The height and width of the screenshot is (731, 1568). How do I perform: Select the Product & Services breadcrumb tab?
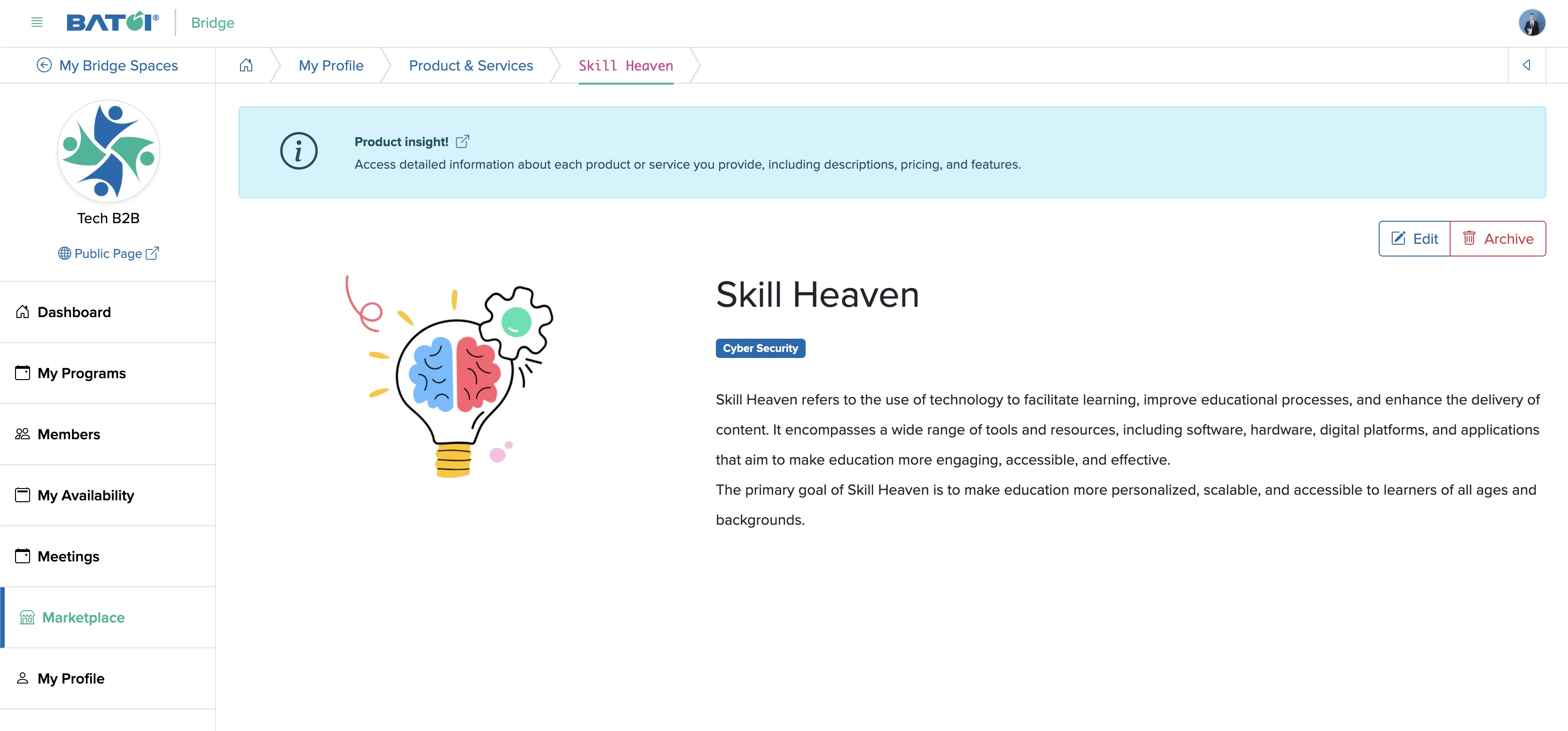tap(471, 64)
